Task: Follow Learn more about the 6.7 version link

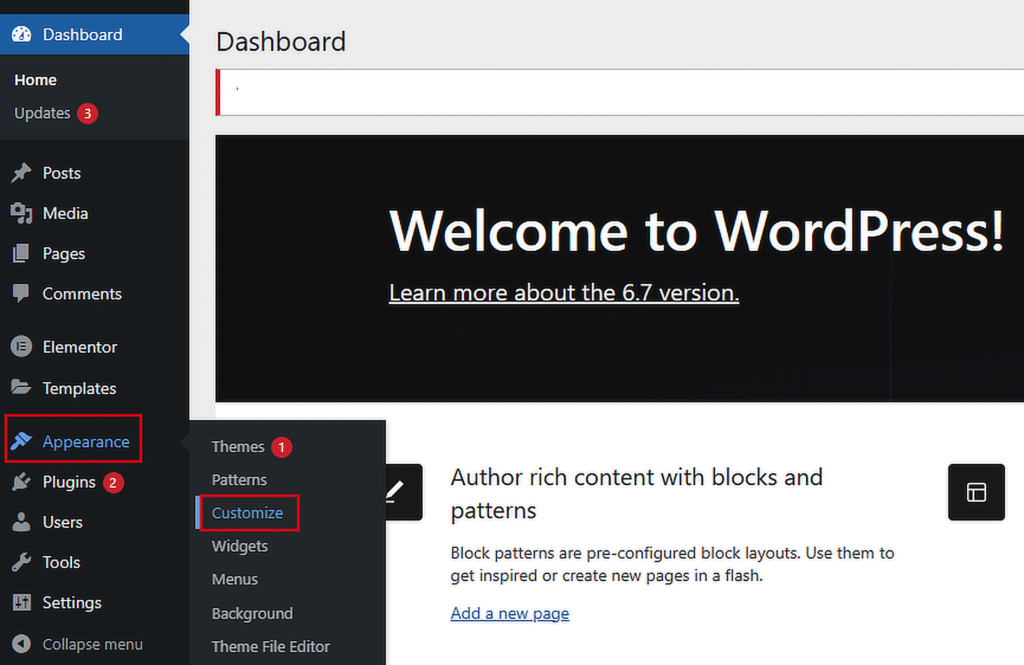Action: pos(564,293)
